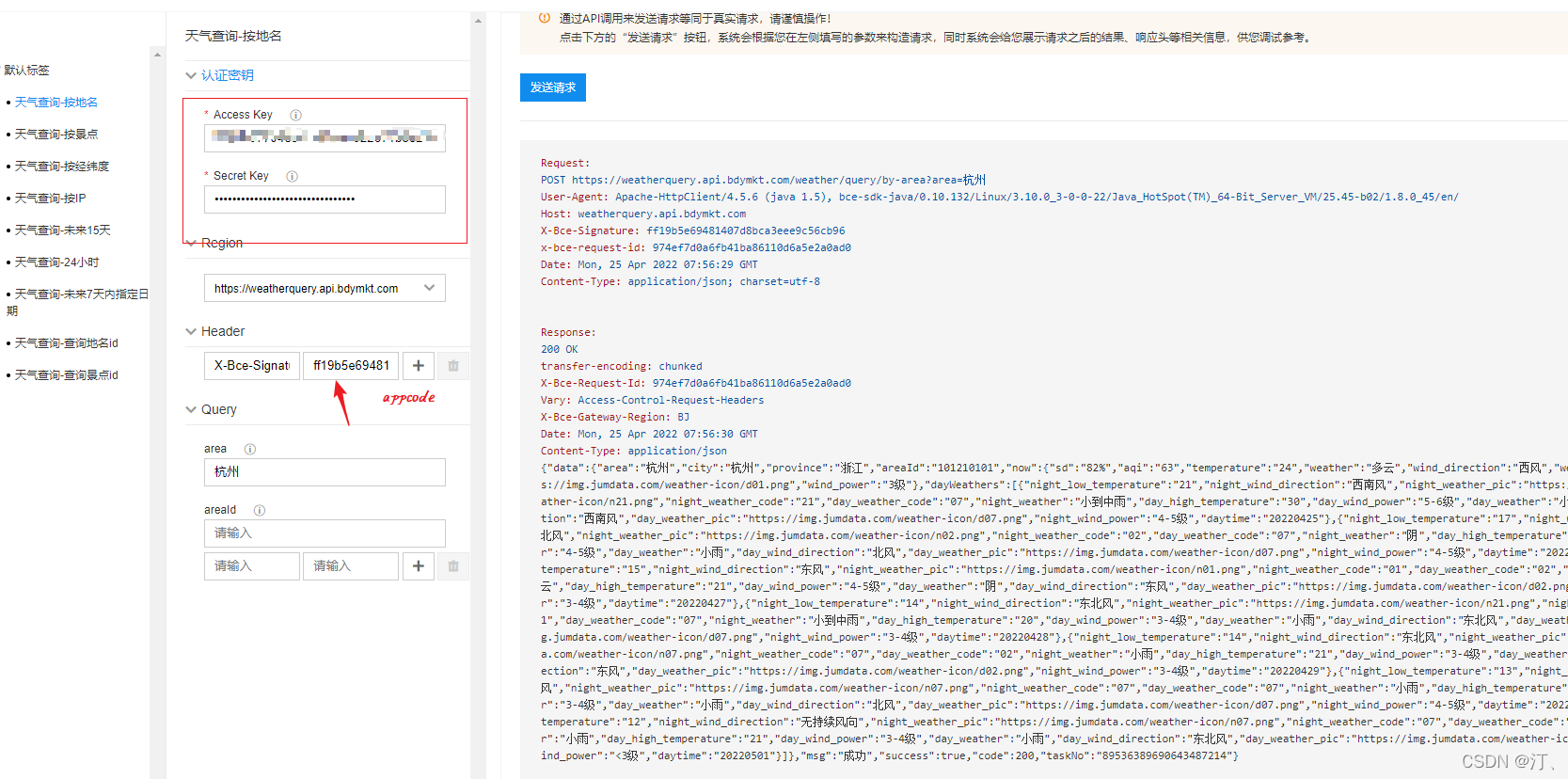Collapse the 认证密钥 section
Screen dimensions: 1568x779
point(191,75)
